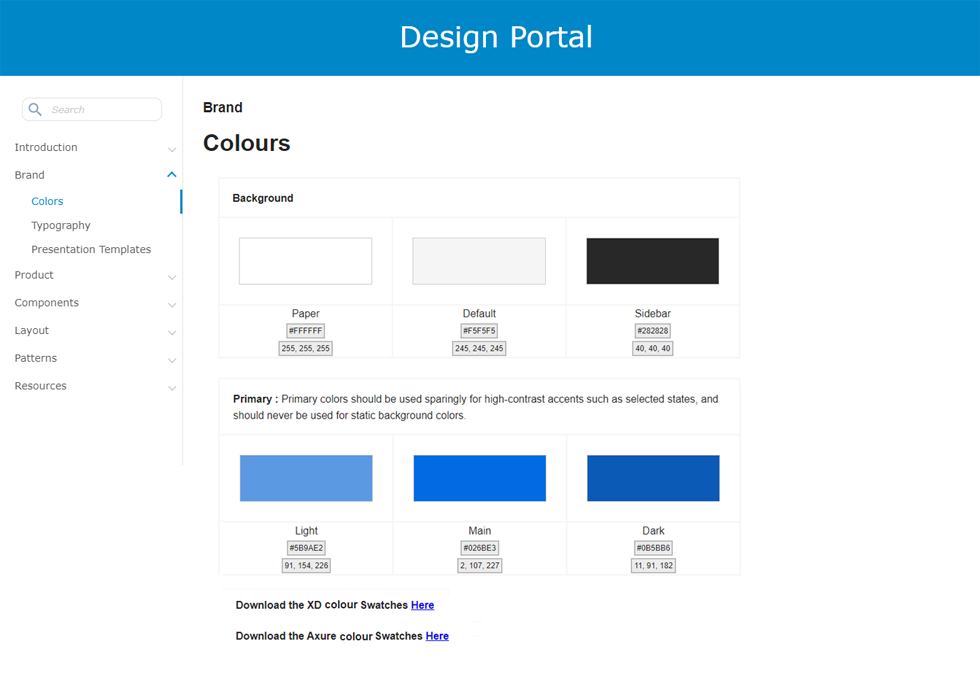Click the Primary Light colour swatch
The width and height of the screenshot is (980, 687).
coord(306,478)
